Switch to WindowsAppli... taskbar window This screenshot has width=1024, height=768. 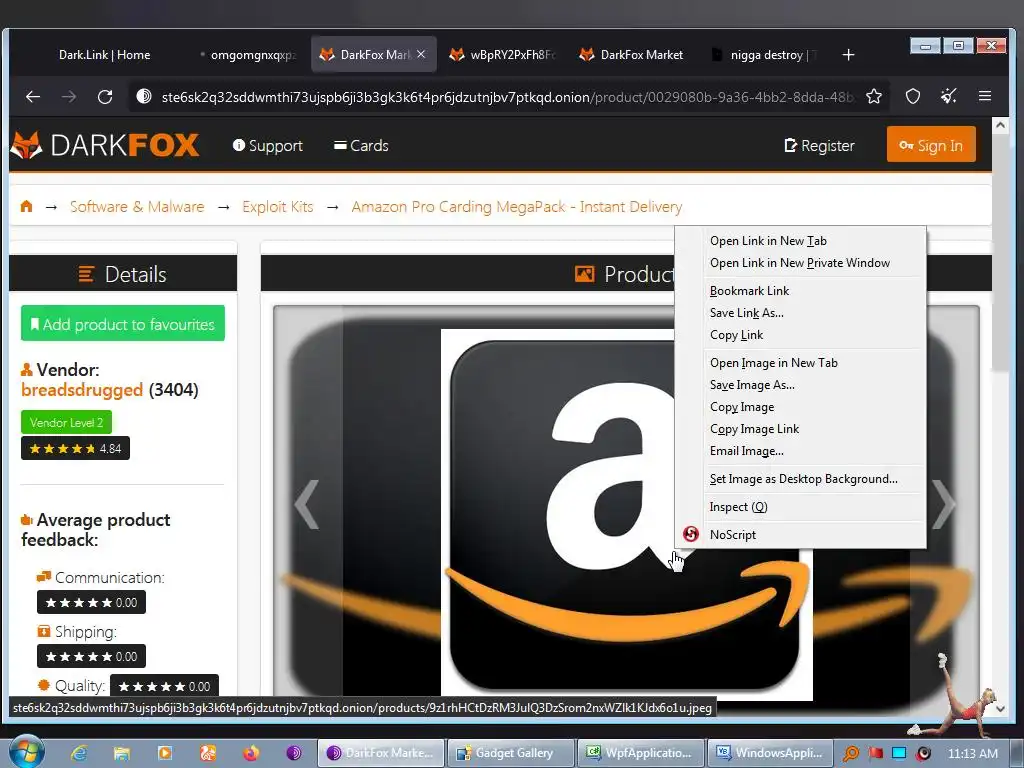(x=771, y=753)
